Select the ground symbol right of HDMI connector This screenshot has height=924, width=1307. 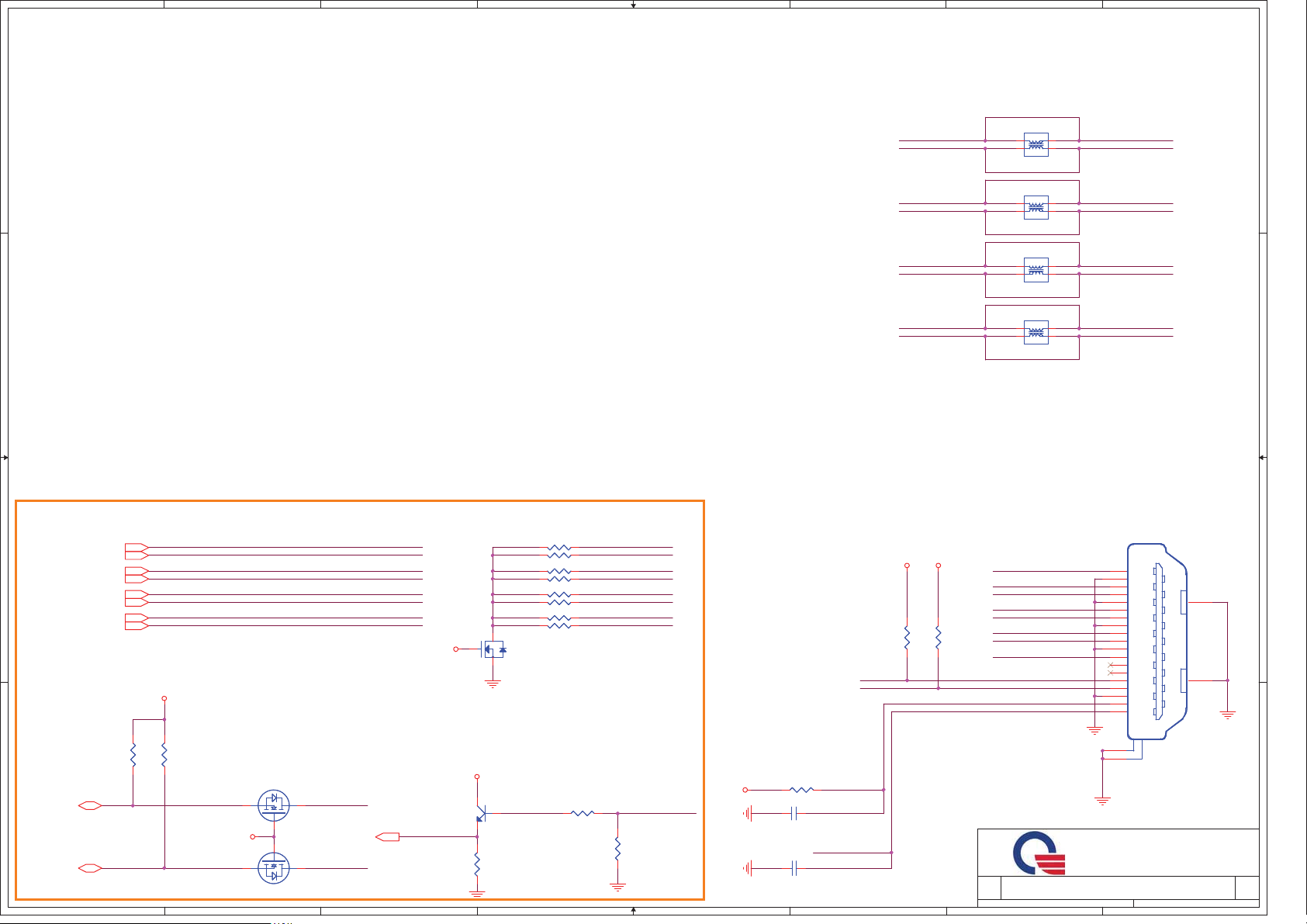click(x=1228, y=715)
